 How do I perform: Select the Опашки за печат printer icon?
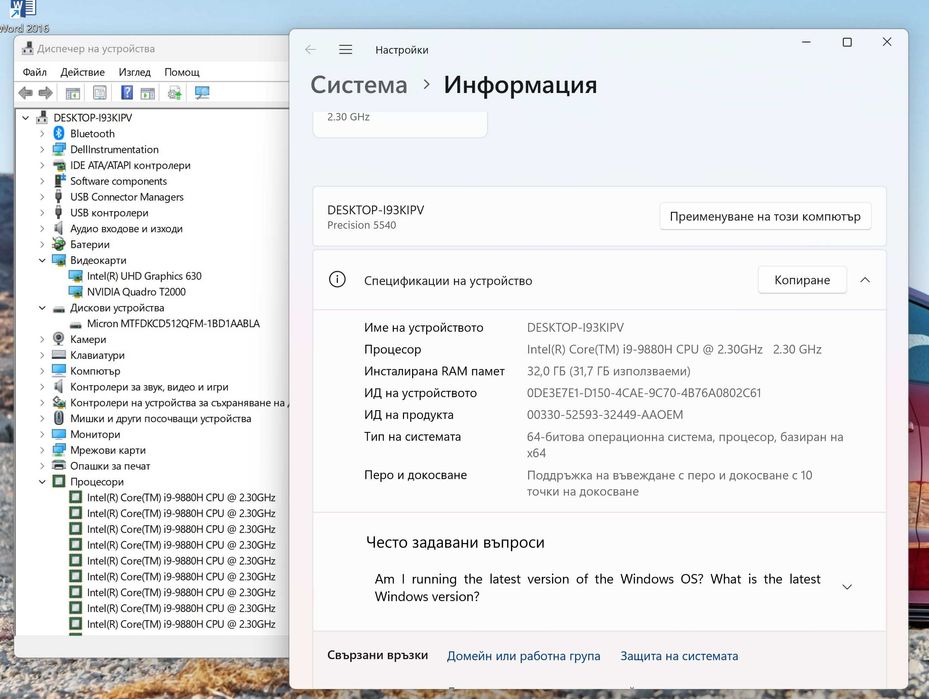pyautogui.click(x=59, y=466)
